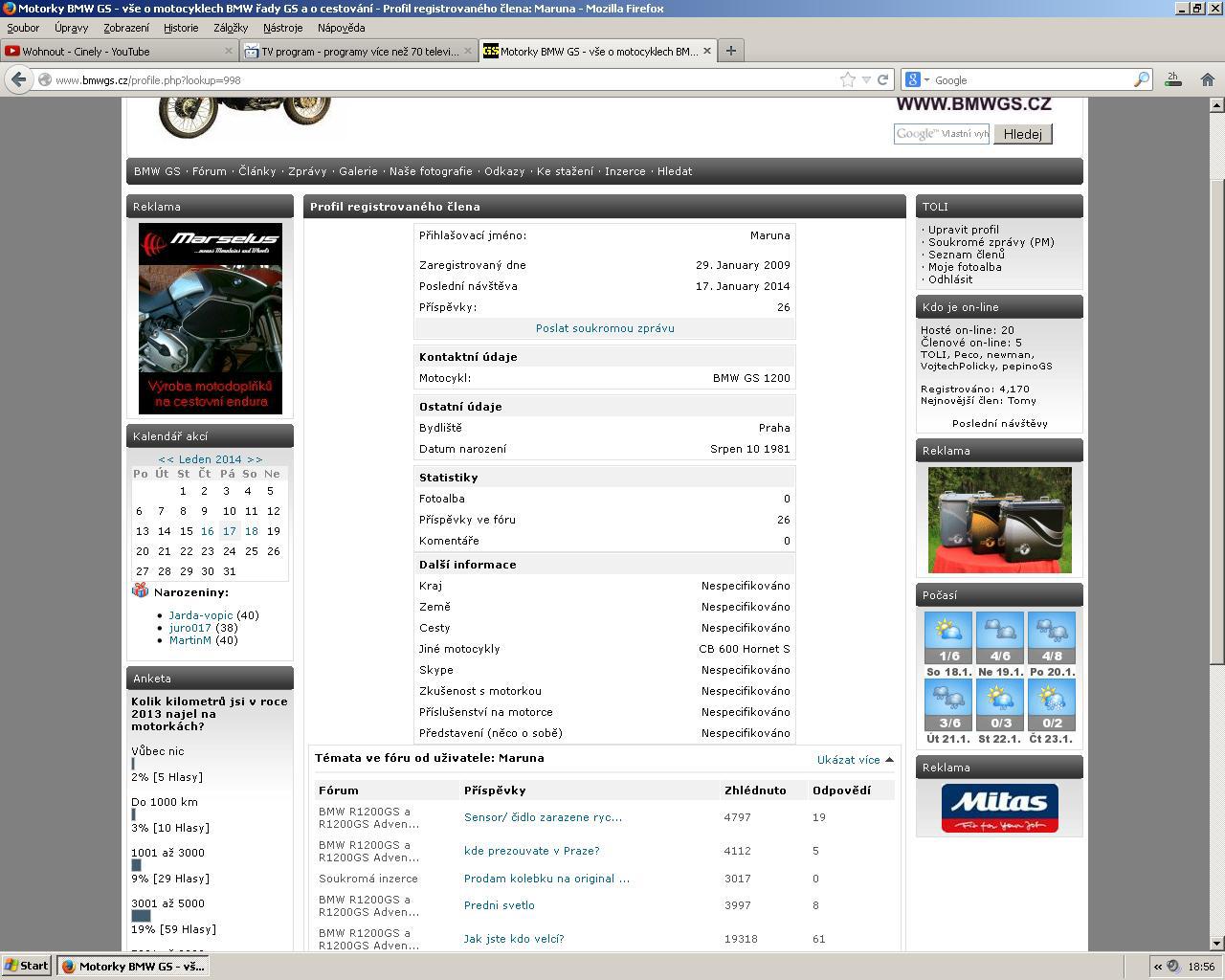Click Saturday 18.1. weather forecast icon

point(948,638)
